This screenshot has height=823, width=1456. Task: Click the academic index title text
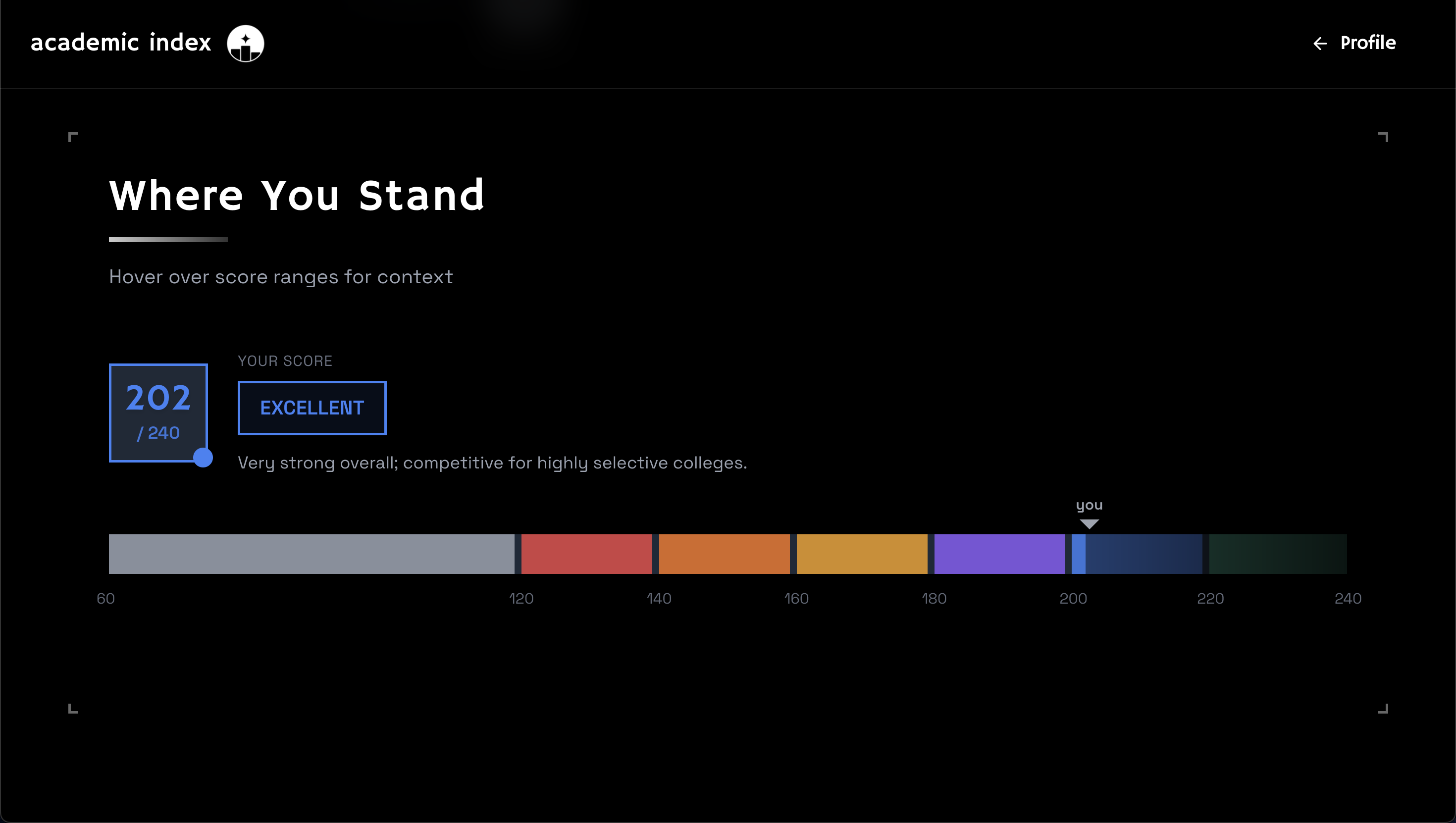120,43
